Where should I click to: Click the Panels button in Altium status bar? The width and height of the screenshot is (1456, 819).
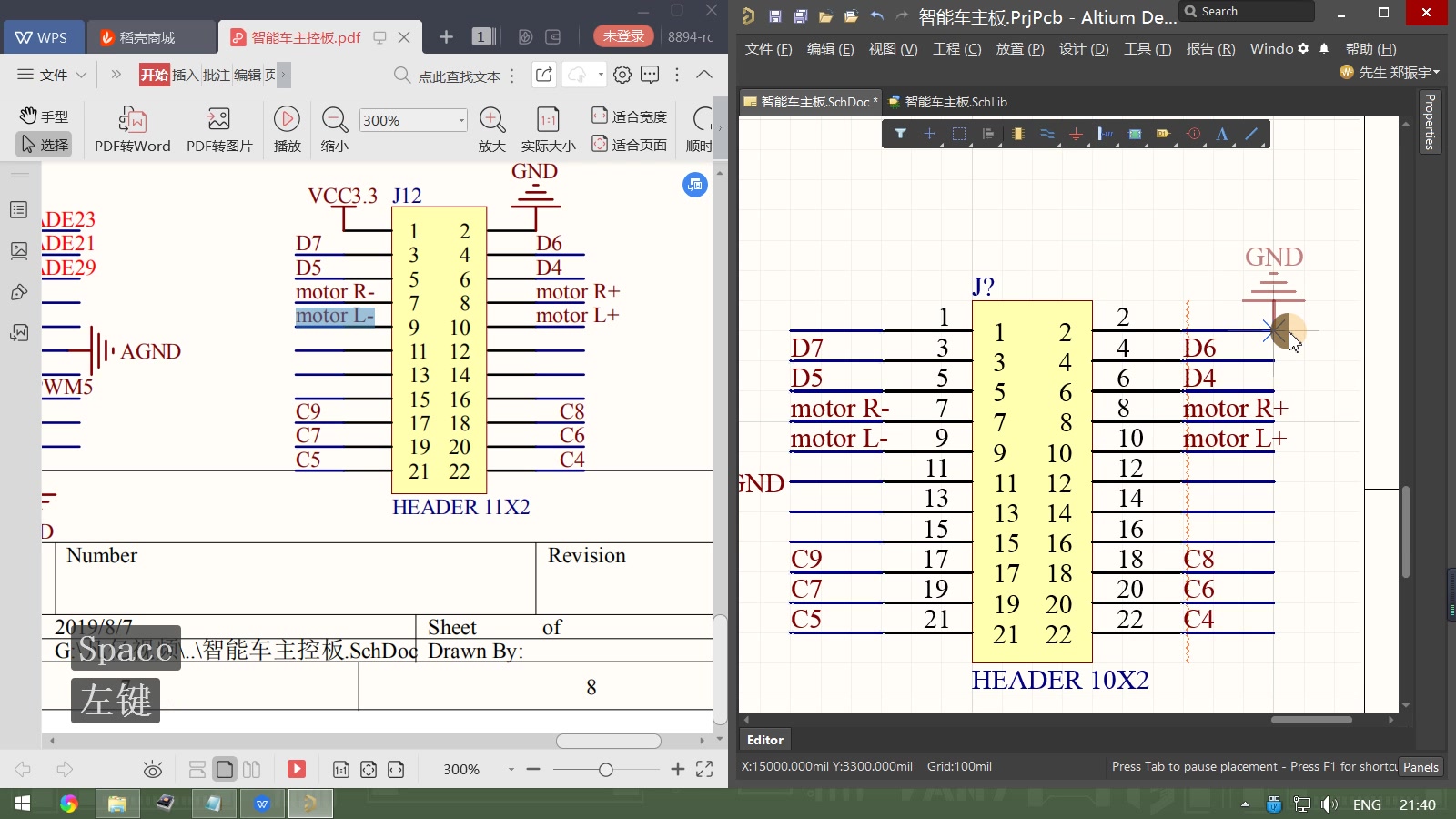(x=1421, y=767)
